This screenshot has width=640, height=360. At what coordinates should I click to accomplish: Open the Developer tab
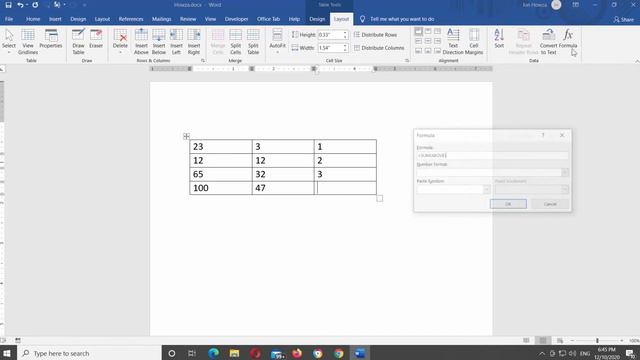[236, 19]
